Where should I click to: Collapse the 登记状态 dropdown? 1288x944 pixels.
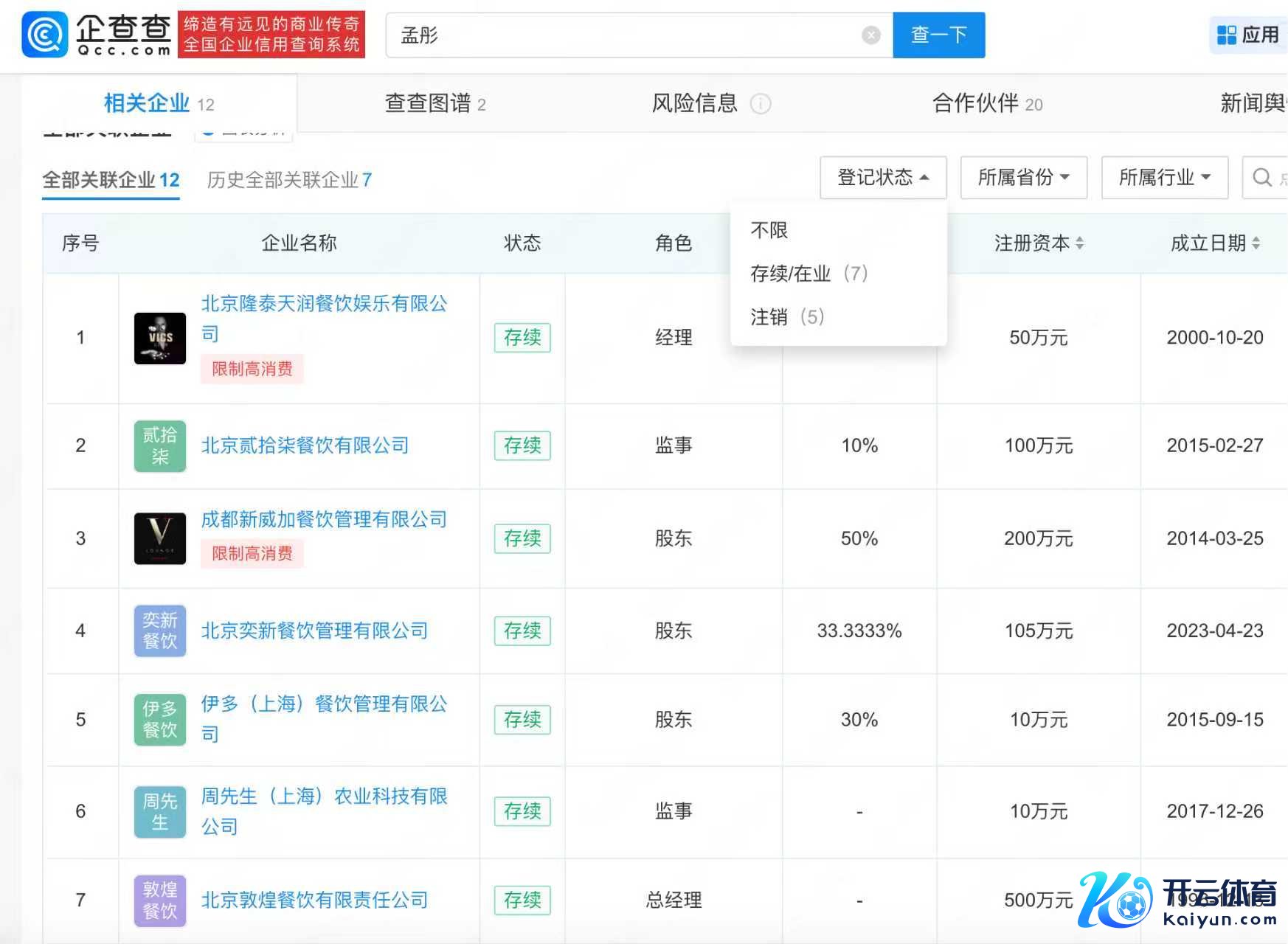click(883, 178)
